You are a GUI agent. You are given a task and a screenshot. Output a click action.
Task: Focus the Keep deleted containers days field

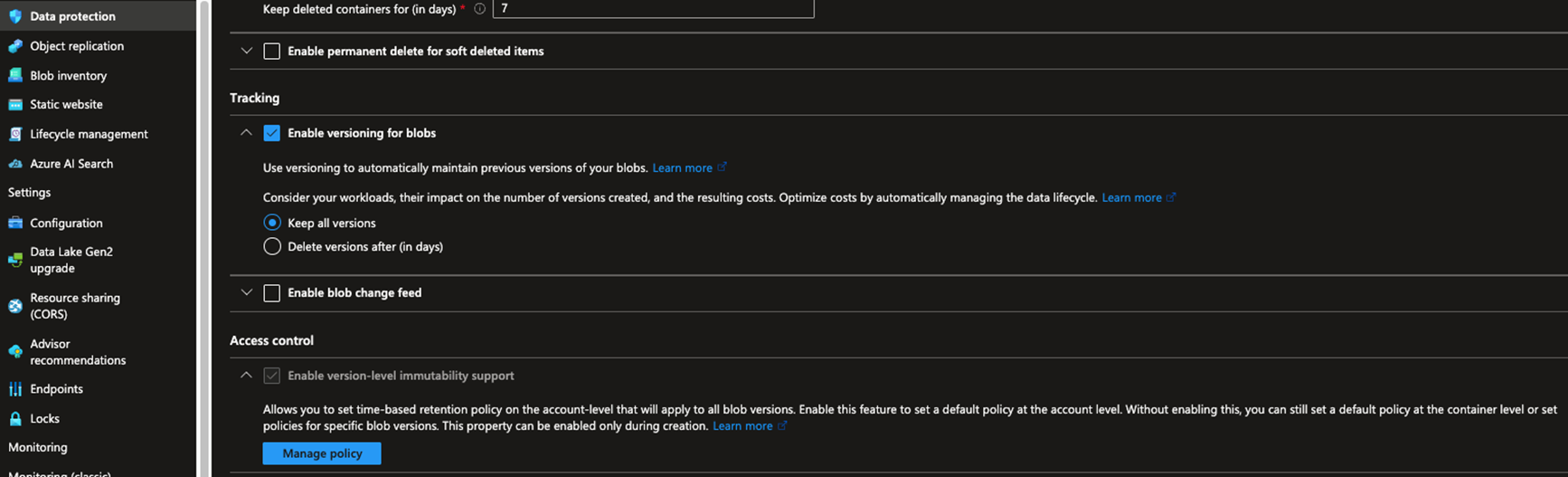click(x=653, y=9)
